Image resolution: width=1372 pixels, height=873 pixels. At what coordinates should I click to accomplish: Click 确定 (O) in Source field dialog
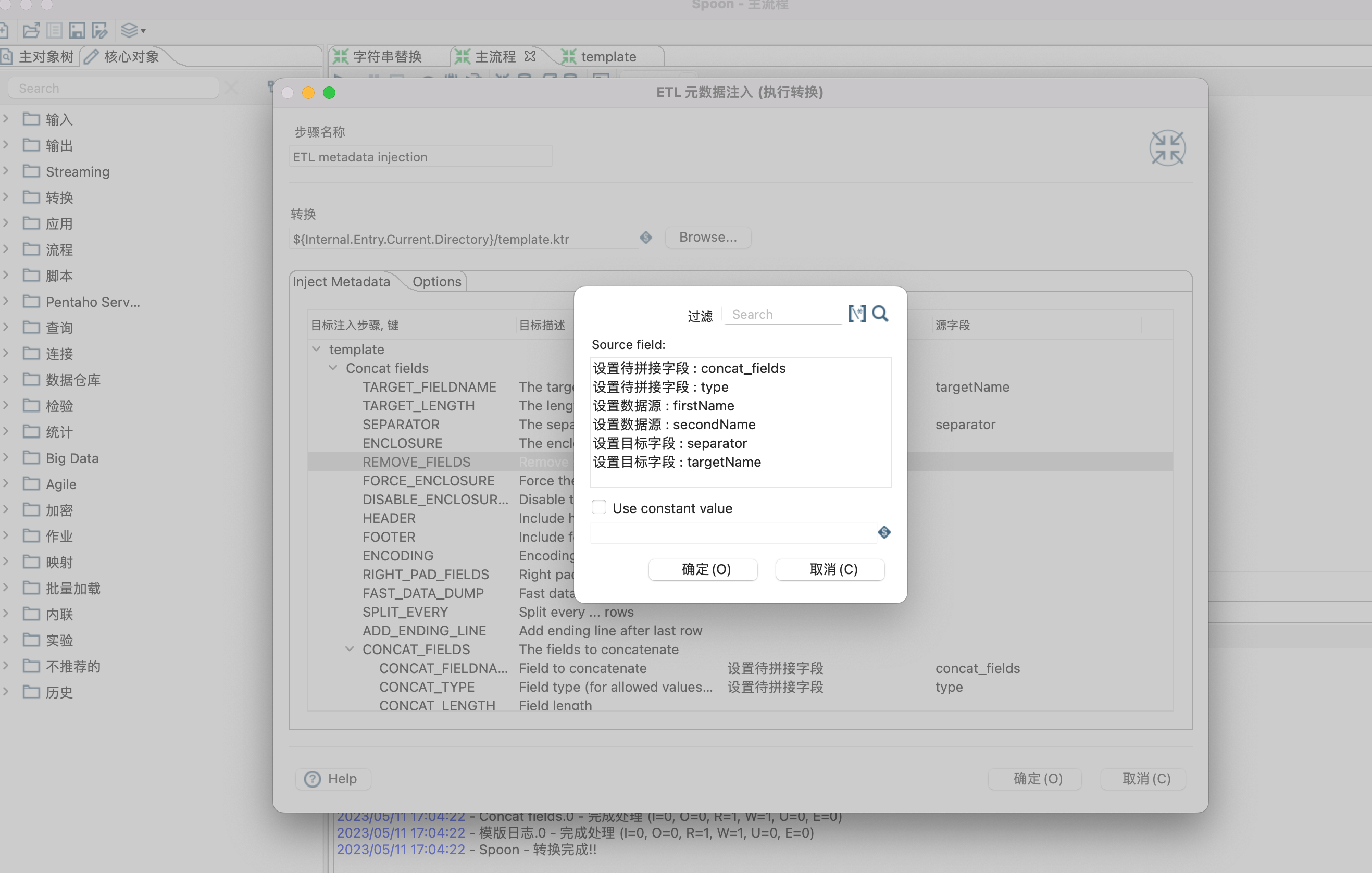pyautogui.click(x=703, y=569)
